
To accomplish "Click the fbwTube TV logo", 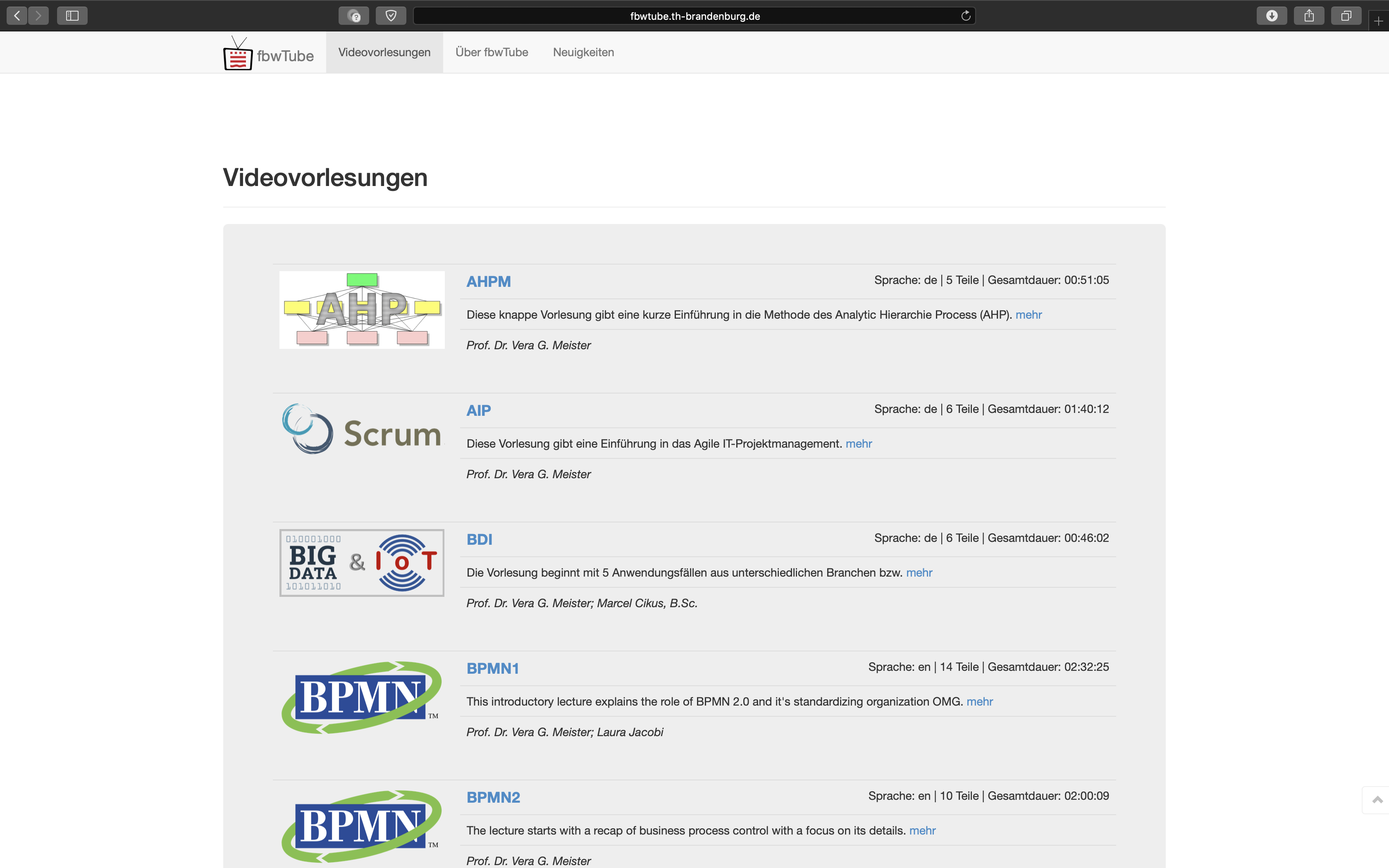I will (x=238, y=53).
